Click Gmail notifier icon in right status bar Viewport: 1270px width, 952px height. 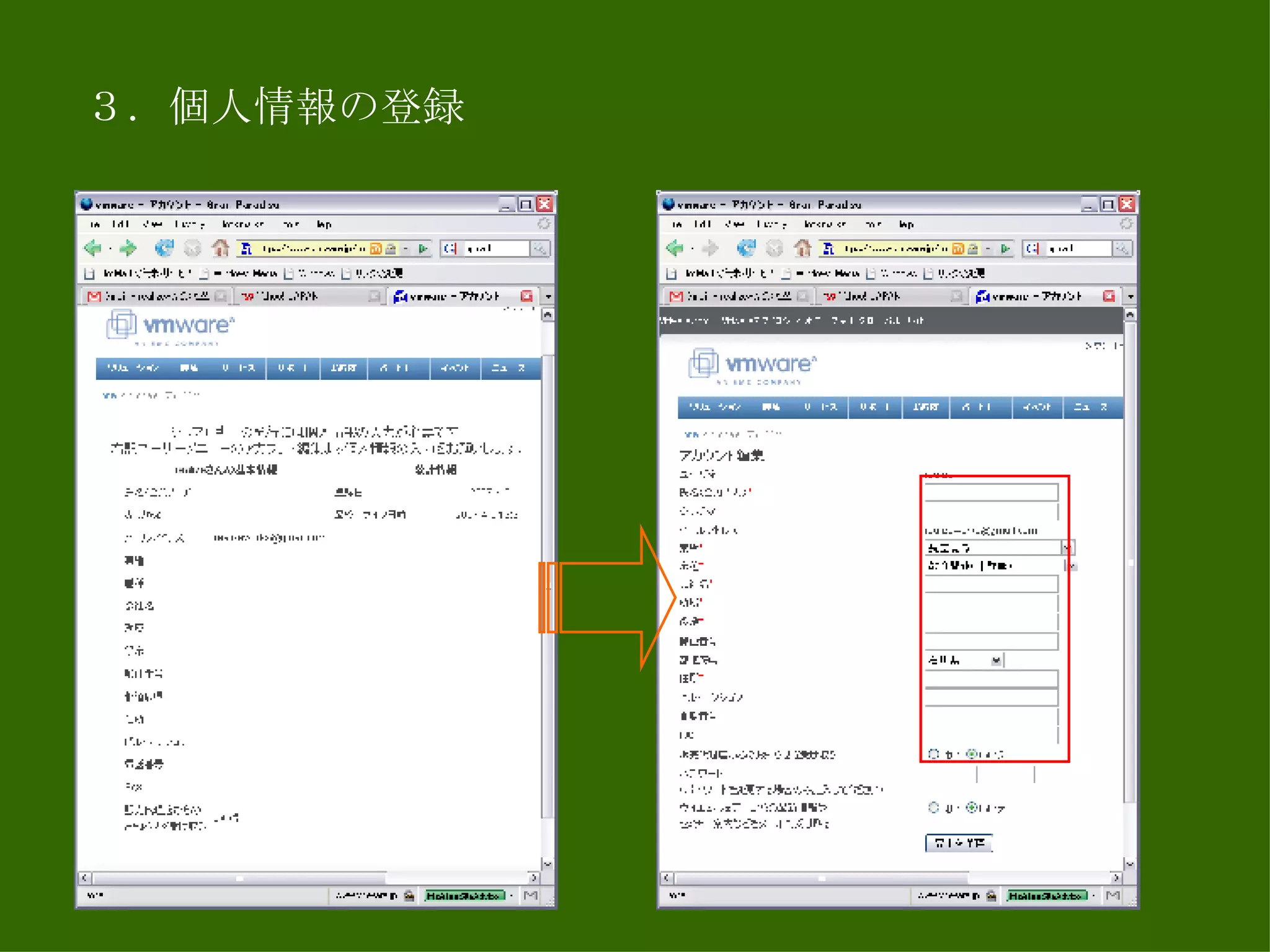click(x=1113, y=895)
